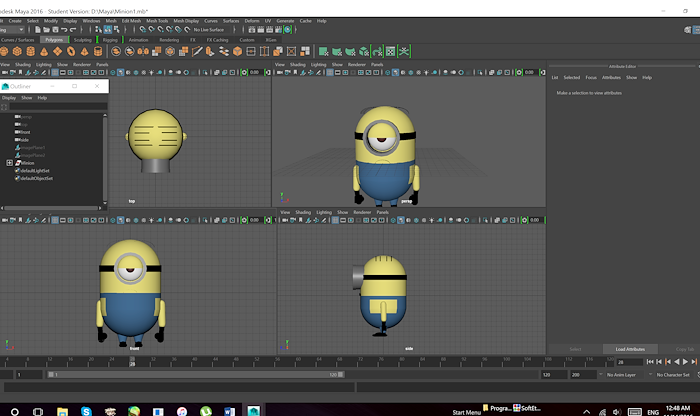Click the Open Scene folder icon

pos(46,29)
